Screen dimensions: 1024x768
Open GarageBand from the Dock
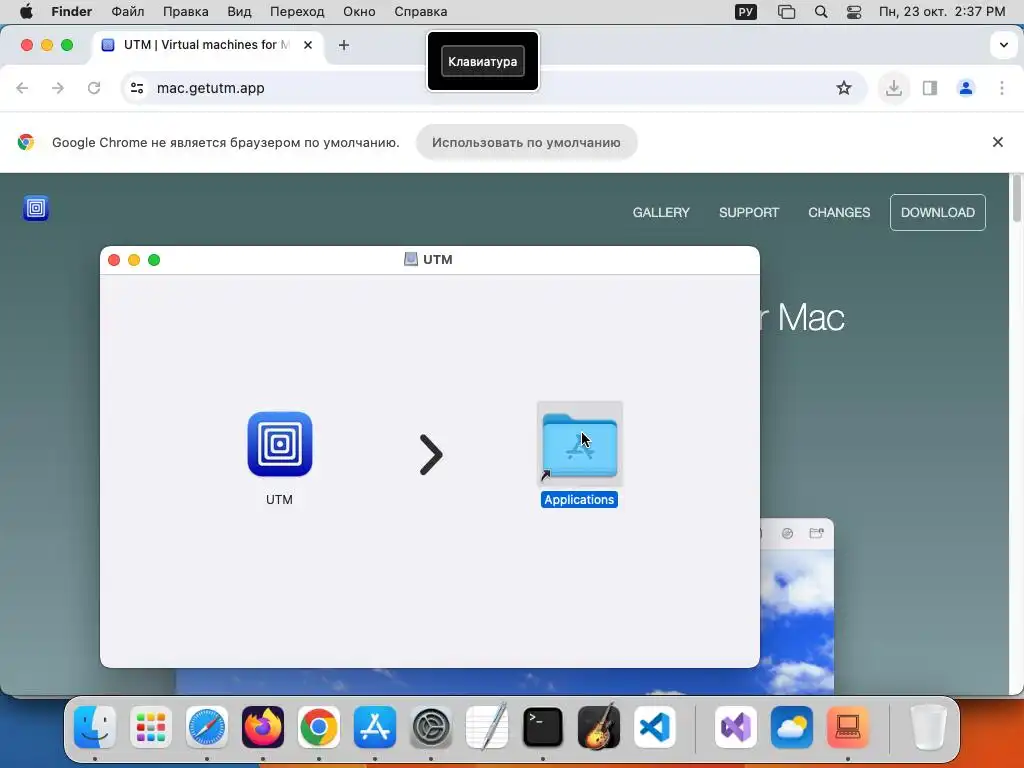coord(599,726)
